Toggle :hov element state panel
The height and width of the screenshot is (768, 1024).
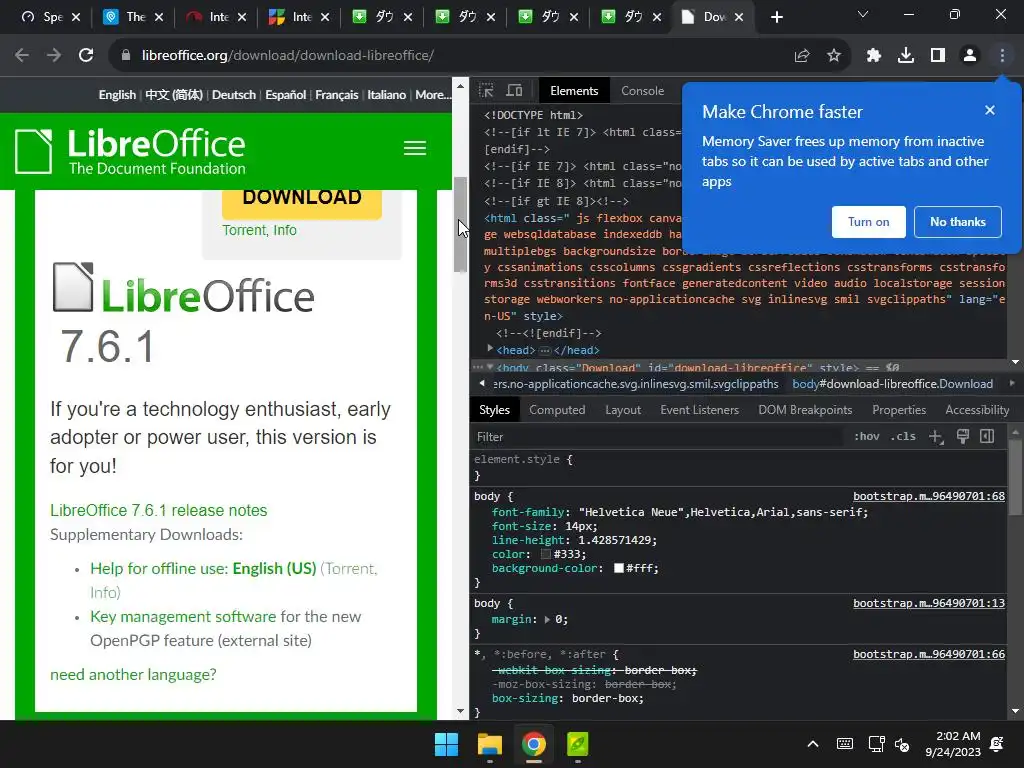coord(867,436)
